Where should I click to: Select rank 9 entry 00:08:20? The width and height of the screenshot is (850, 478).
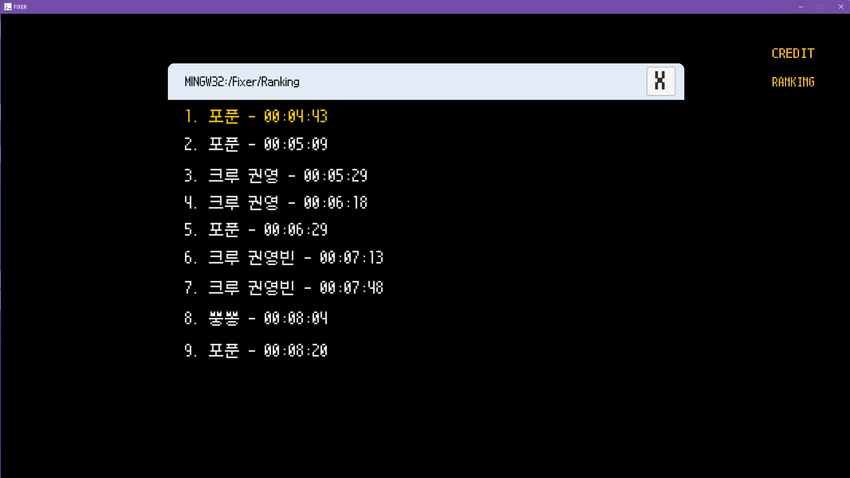point(256,351)
